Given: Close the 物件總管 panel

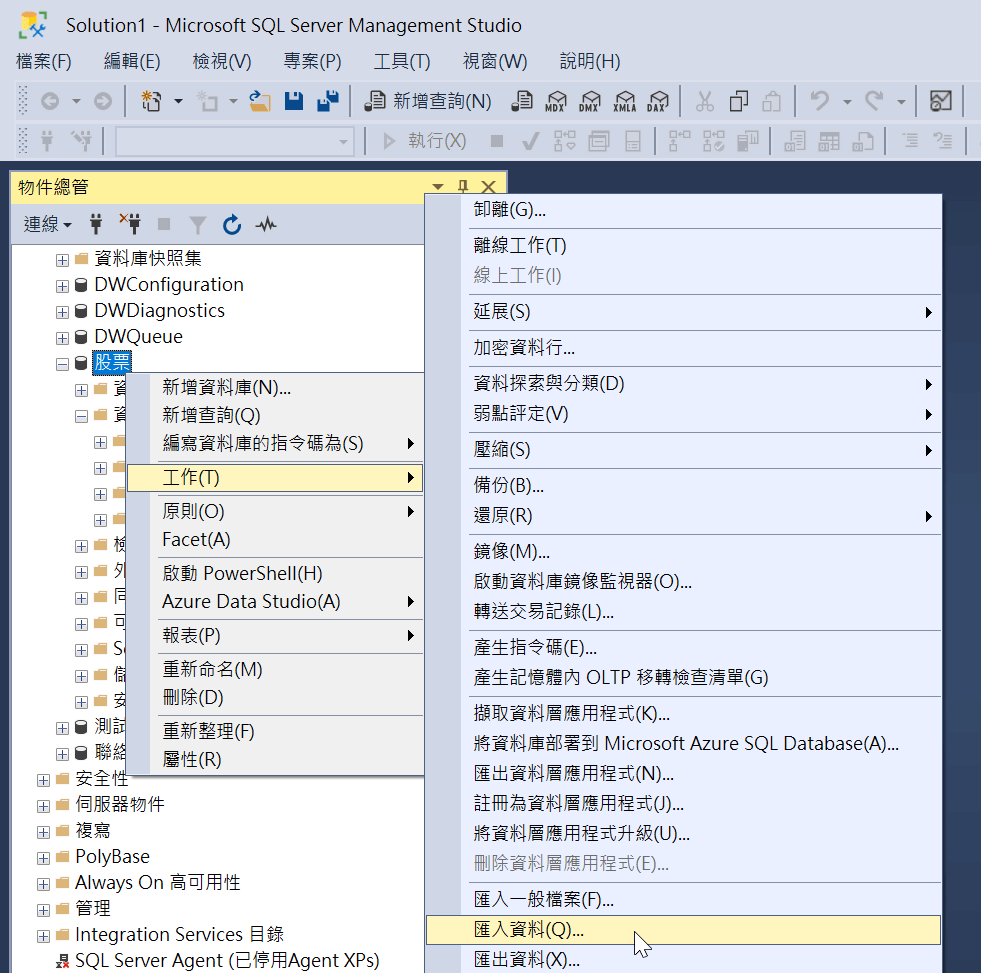Looking at the screenshot, I should click(x=489, y=186).
